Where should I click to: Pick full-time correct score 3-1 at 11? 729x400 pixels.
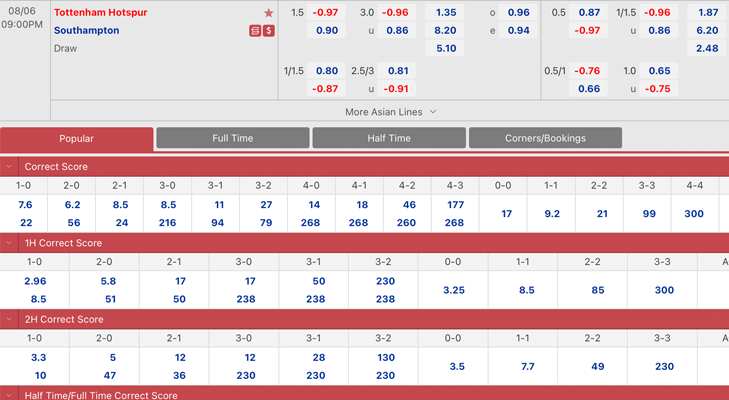[219, 205]
